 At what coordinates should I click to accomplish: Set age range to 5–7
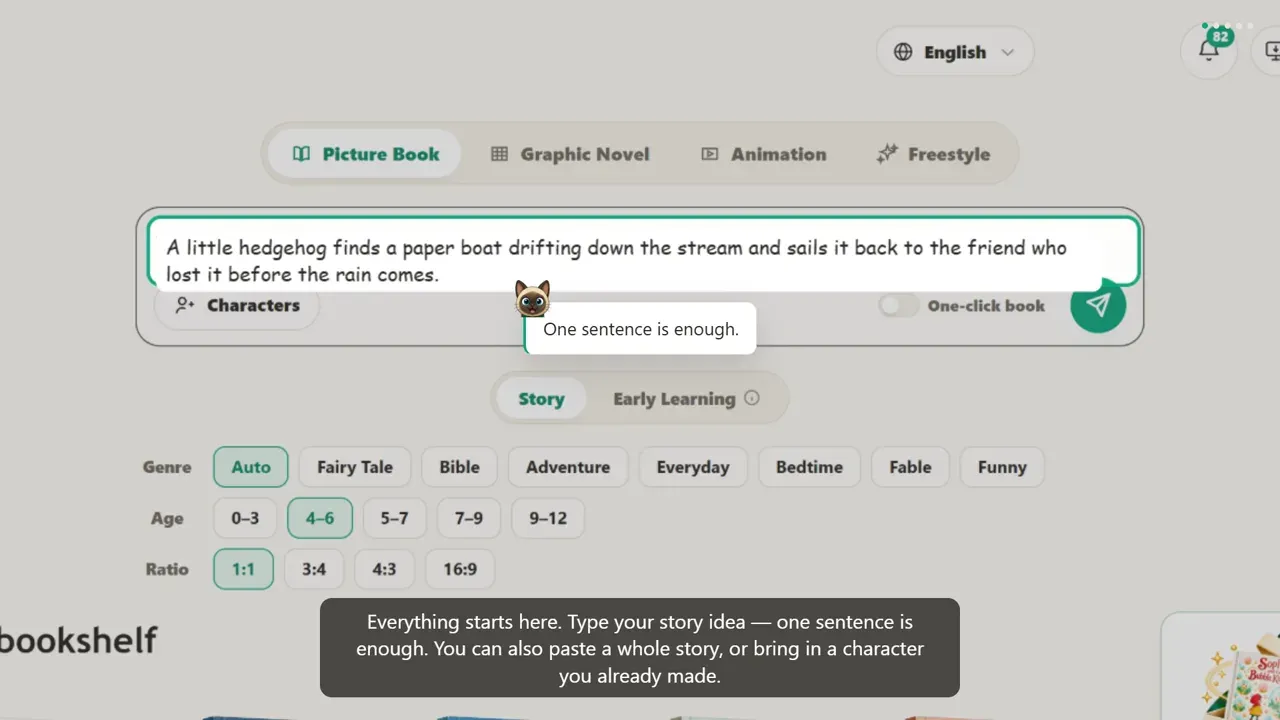coord(394,518)
